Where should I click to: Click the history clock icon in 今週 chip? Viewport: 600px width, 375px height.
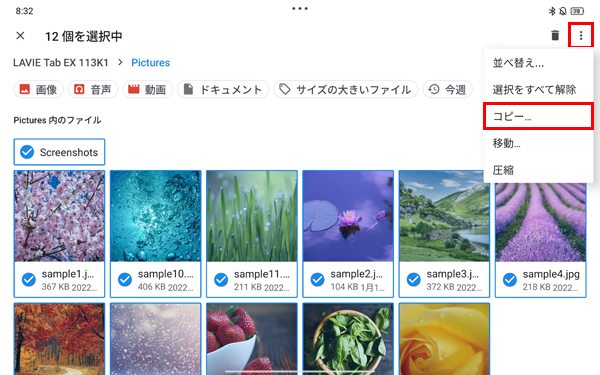coord(434,90)
